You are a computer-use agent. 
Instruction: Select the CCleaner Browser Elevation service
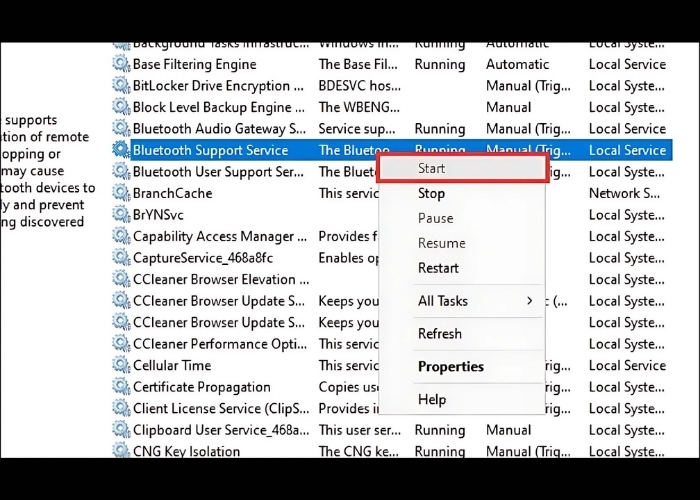pos(214,280)
